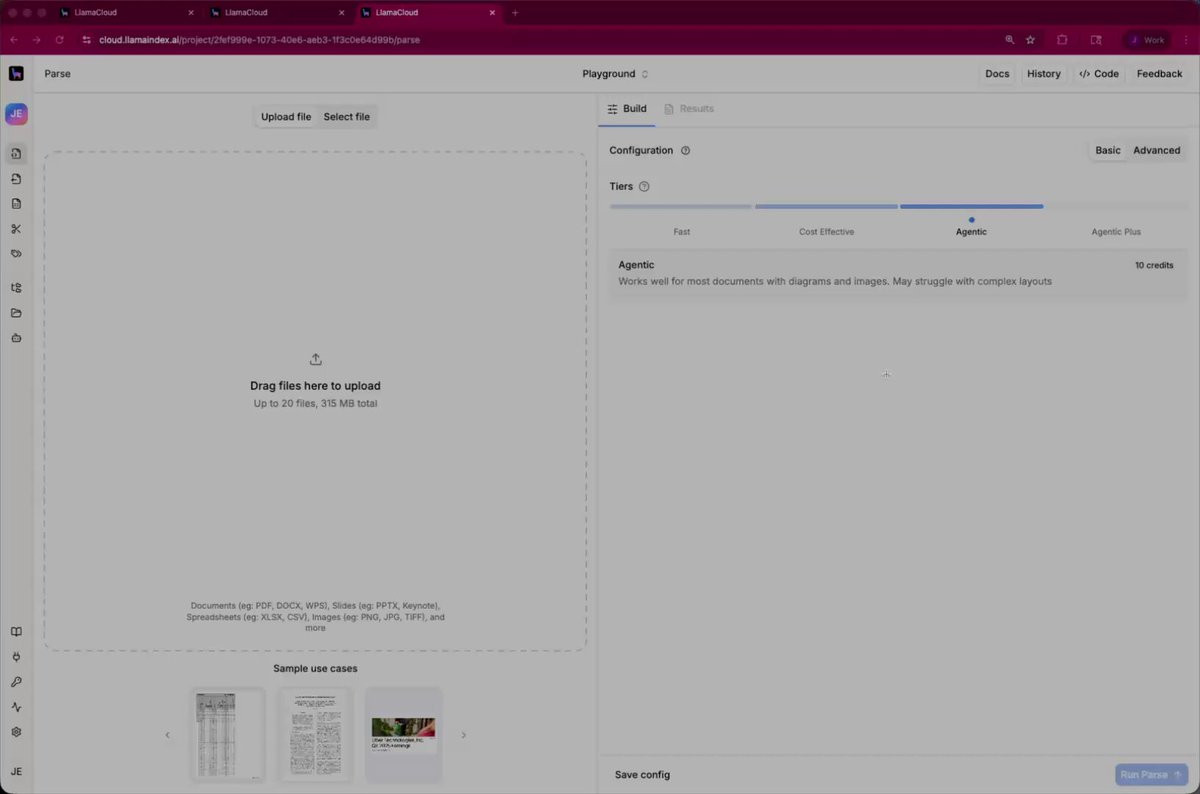The height and width of the screenshot is (794, 1200).
Task: Show next sample use cases with right chevron
Action: (463, 735)
